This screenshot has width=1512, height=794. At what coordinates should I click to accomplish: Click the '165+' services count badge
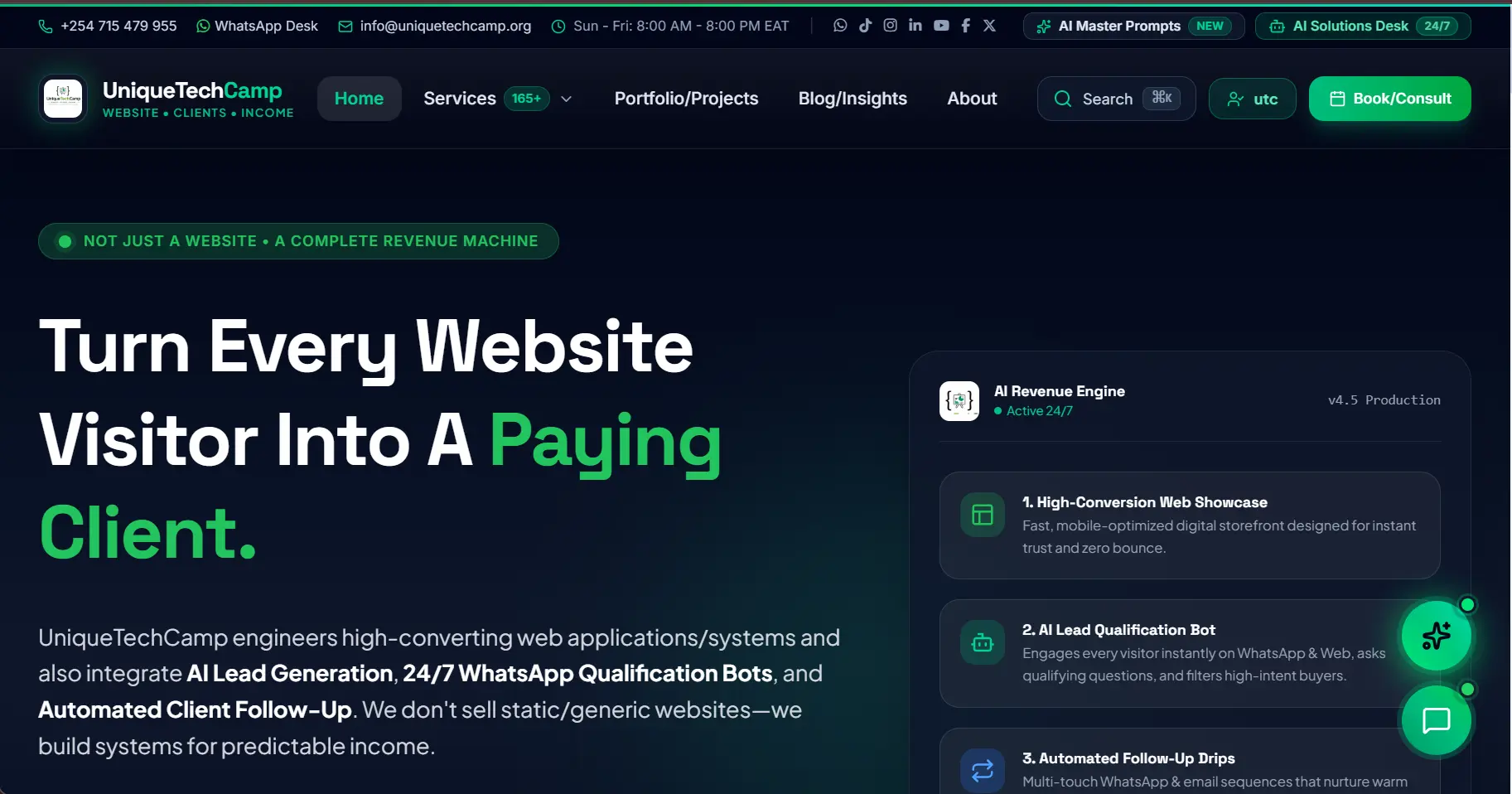[x=526, y=99]
